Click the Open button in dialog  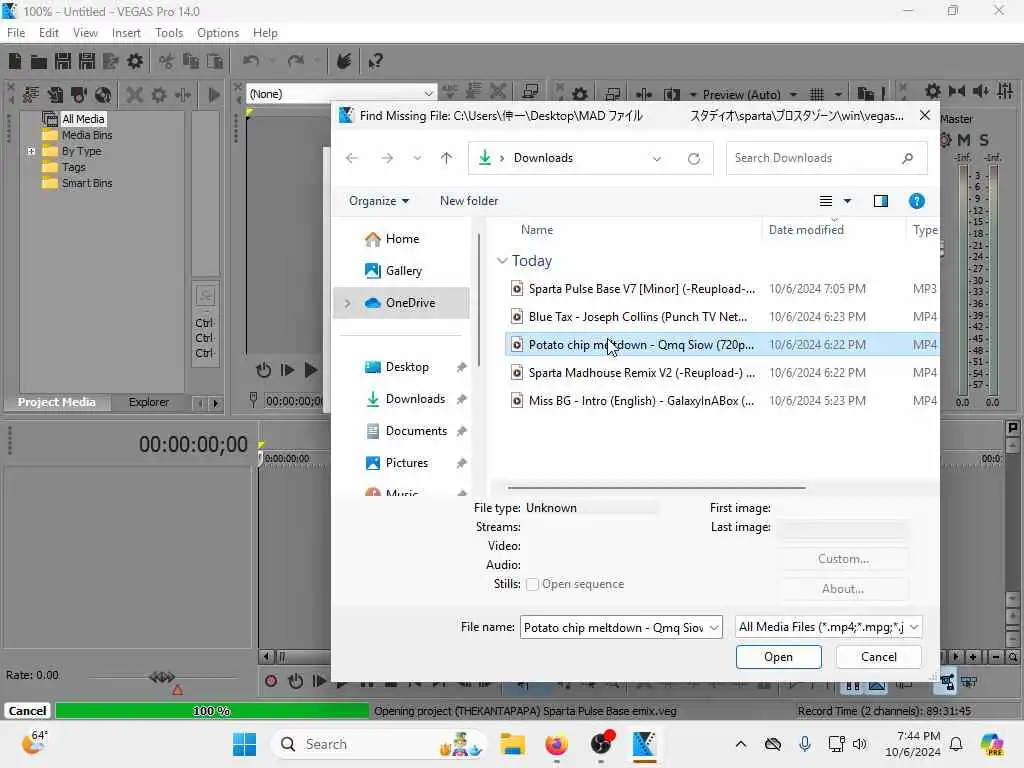pyautogui.click(x=778, y=657)
